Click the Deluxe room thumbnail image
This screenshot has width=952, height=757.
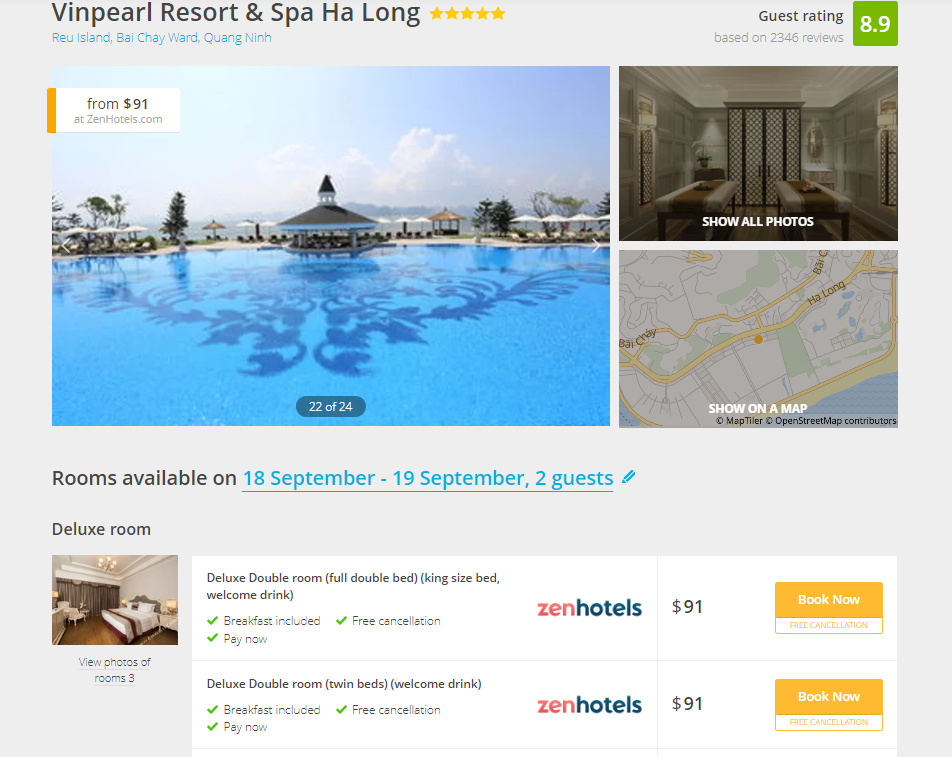(115, 600)
